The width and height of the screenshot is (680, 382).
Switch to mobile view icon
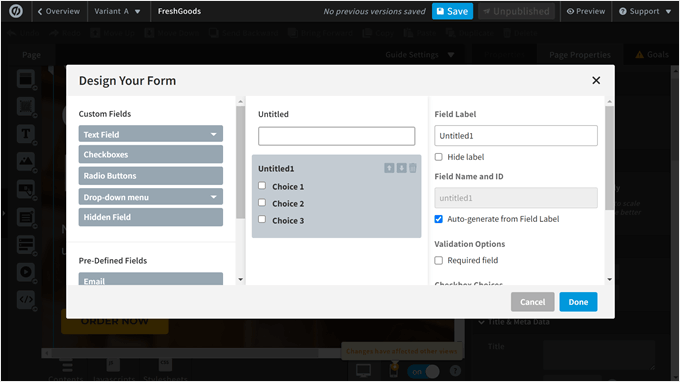tap(394, 371)
